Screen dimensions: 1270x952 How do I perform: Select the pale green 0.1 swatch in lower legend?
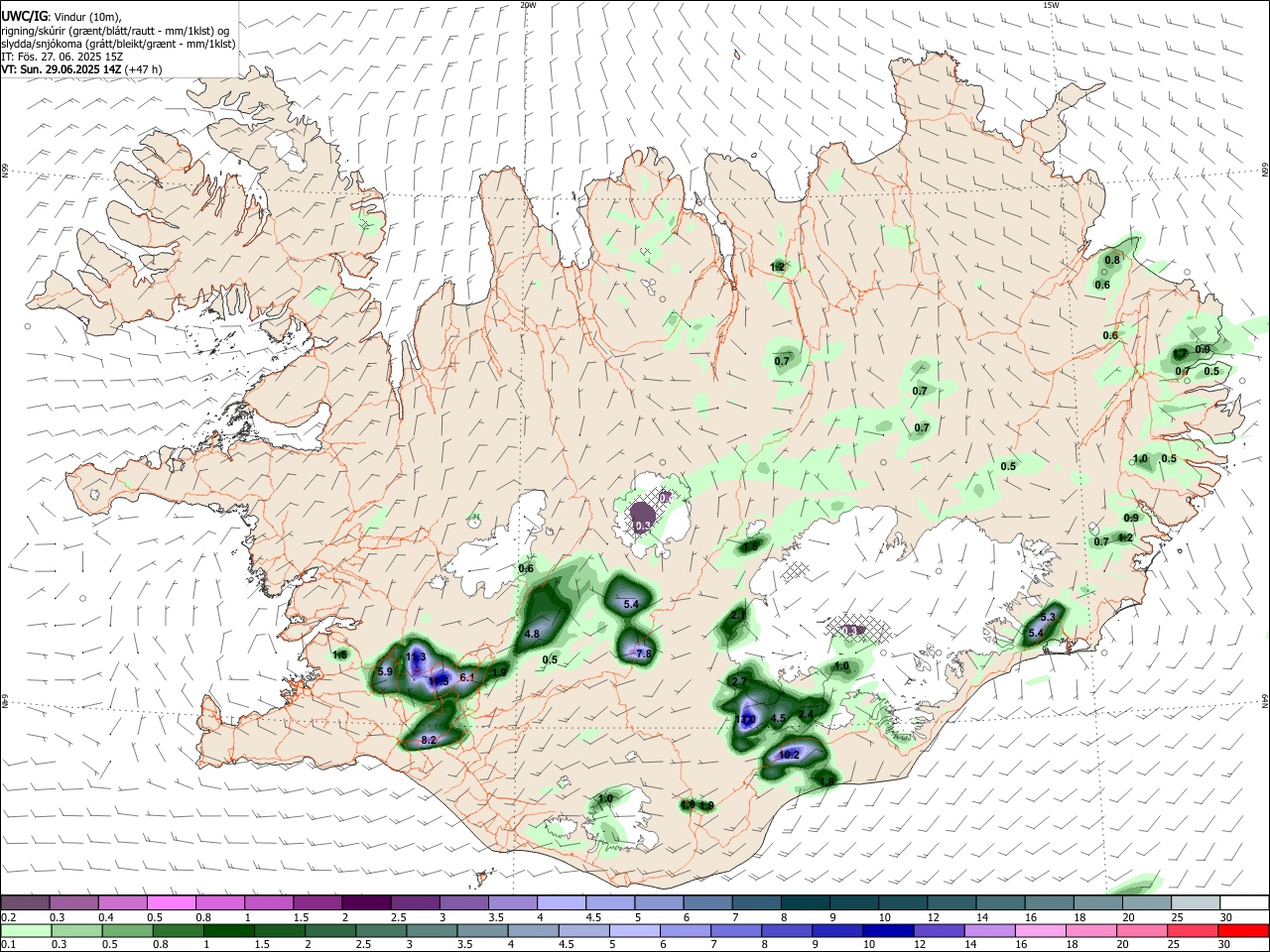(26, 930)
